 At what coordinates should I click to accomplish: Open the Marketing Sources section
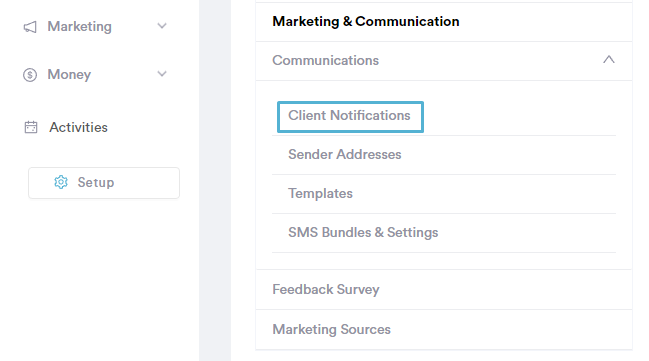pyautogui.click(x=444, y=330)
